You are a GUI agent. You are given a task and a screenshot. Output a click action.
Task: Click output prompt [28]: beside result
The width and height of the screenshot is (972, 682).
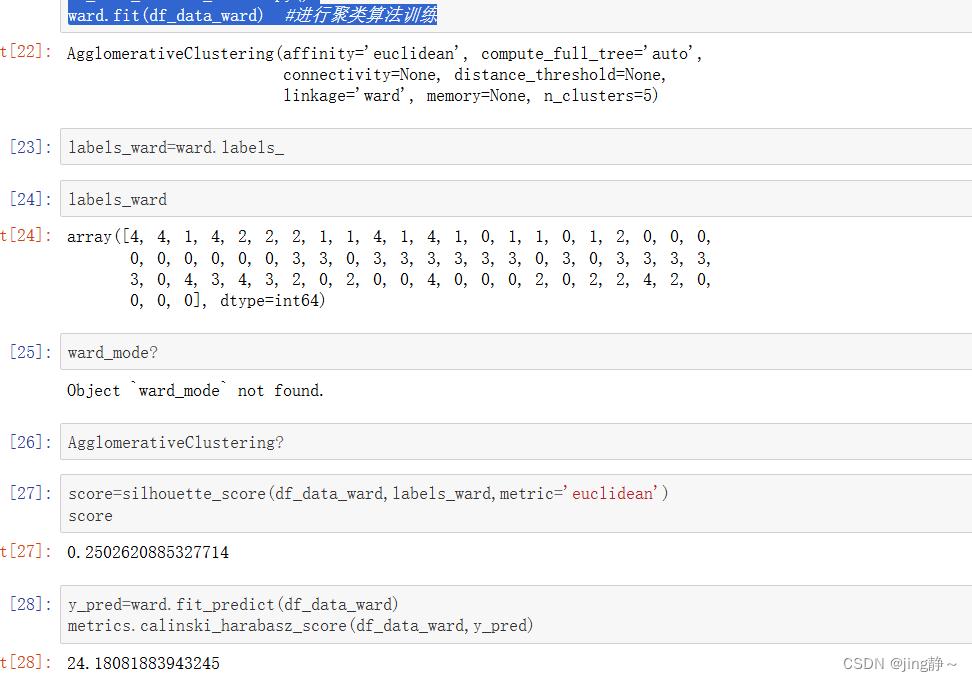[x=26, y=662]
